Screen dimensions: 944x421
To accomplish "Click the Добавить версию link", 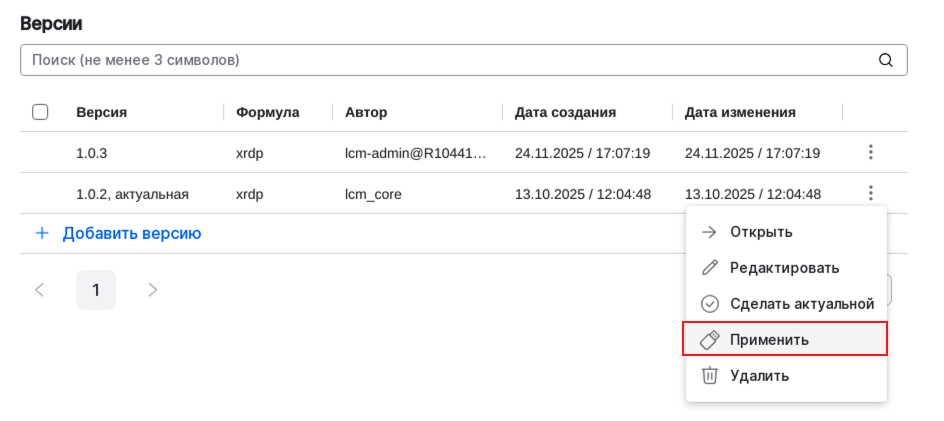I will click(x=132, y=234).
